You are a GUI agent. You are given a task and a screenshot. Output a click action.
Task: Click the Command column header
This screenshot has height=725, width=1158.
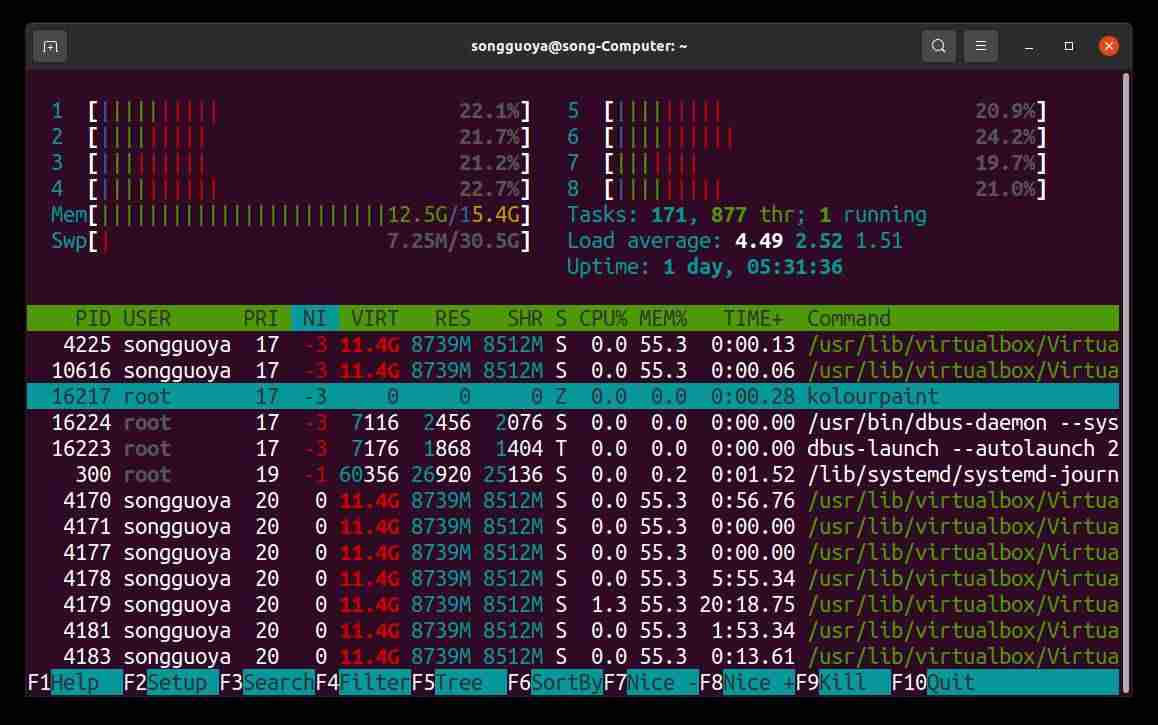coord(849,319)
